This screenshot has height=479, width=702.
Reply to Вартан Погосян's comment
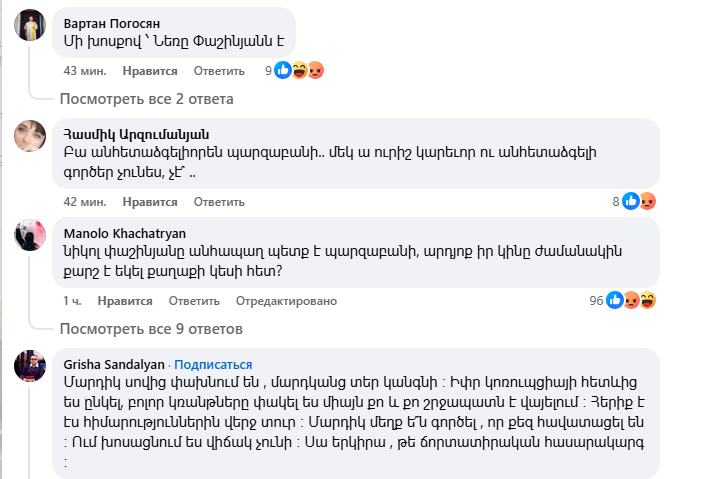(x=219, y=71)
